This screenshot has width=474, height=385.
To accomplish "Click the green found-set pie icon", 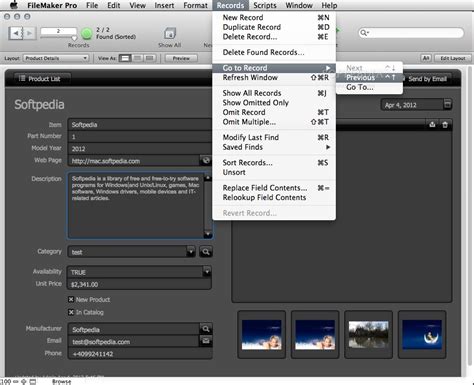I will tap(86, 34).
